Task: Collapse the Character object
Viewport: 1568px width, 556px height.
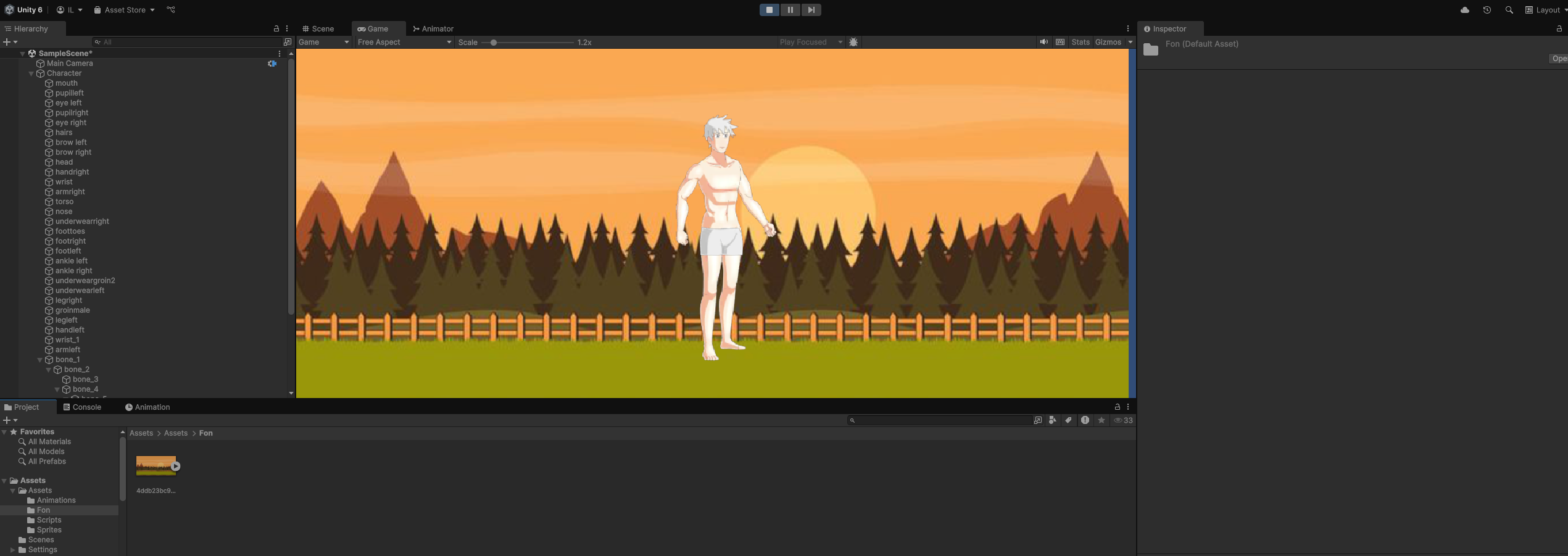Action: tap(31, 73)
